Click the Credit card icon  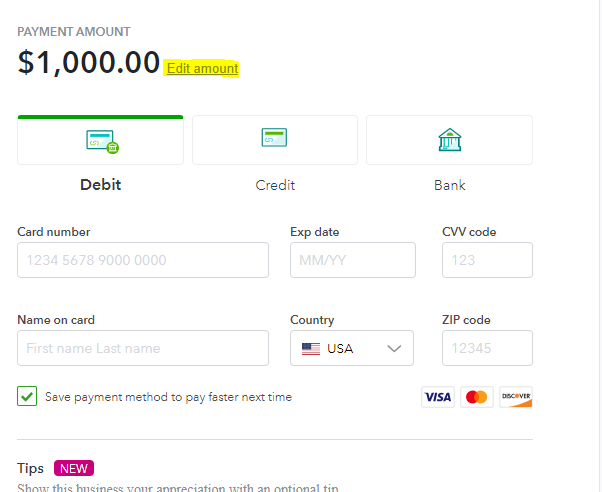coord(275,138)
